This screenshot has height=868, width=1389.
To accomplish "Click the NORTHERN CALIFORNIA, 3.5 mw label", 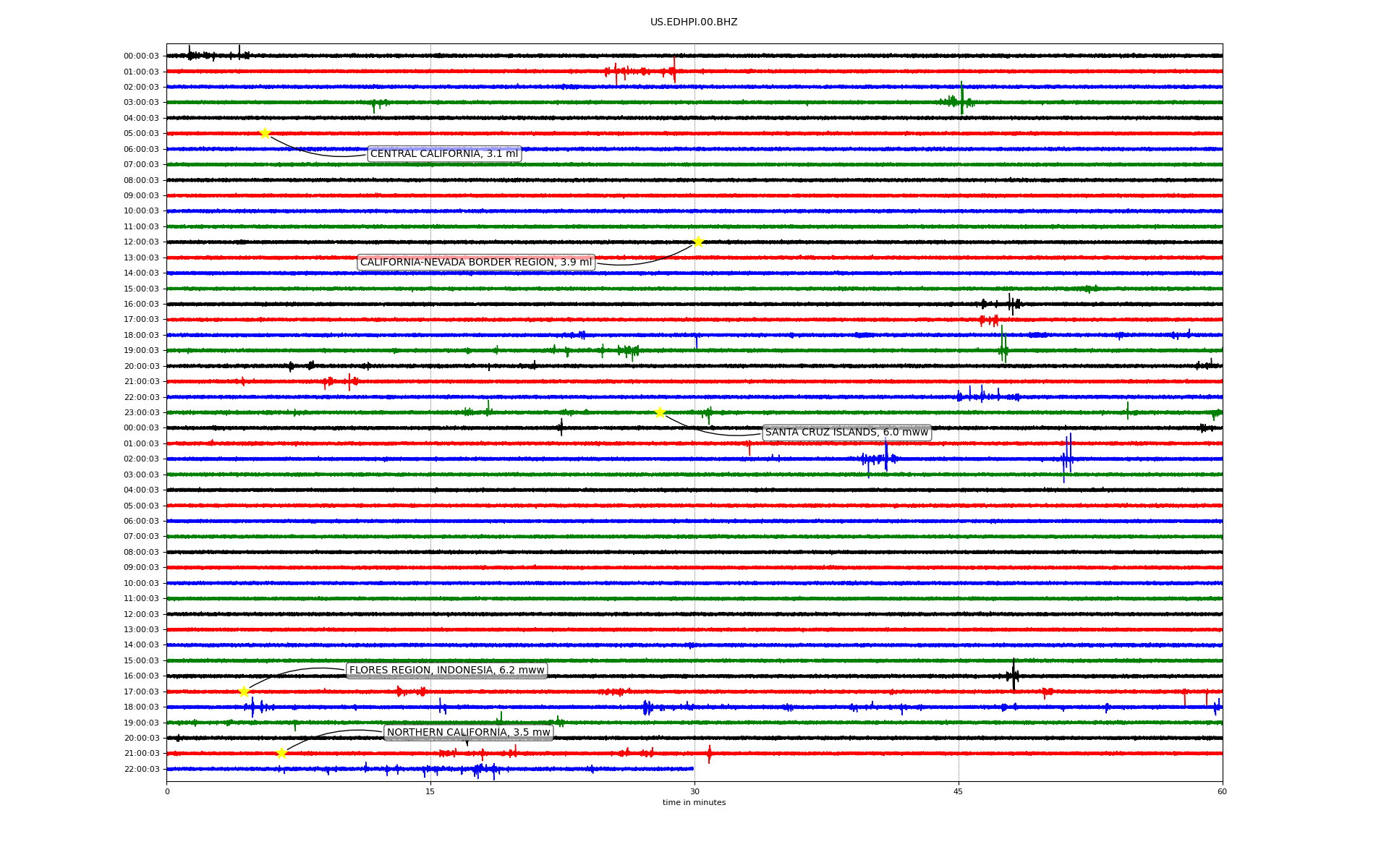I will 468,733.
